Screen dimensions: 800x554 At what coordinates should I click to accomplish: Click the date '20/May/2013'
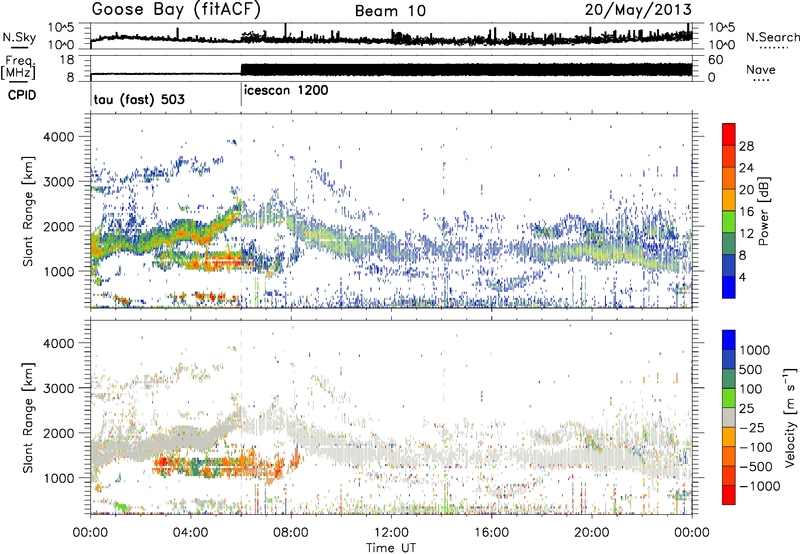point(638,9)
